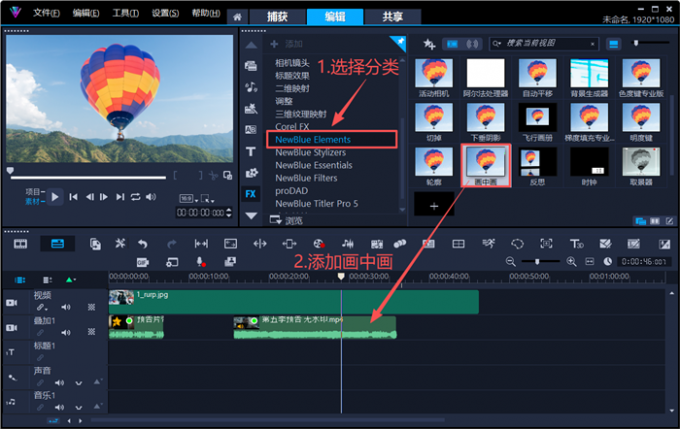The image size is (680, 429).
Task: Click the undo arrow in the timeline toolbar
Action: [143, 244]
